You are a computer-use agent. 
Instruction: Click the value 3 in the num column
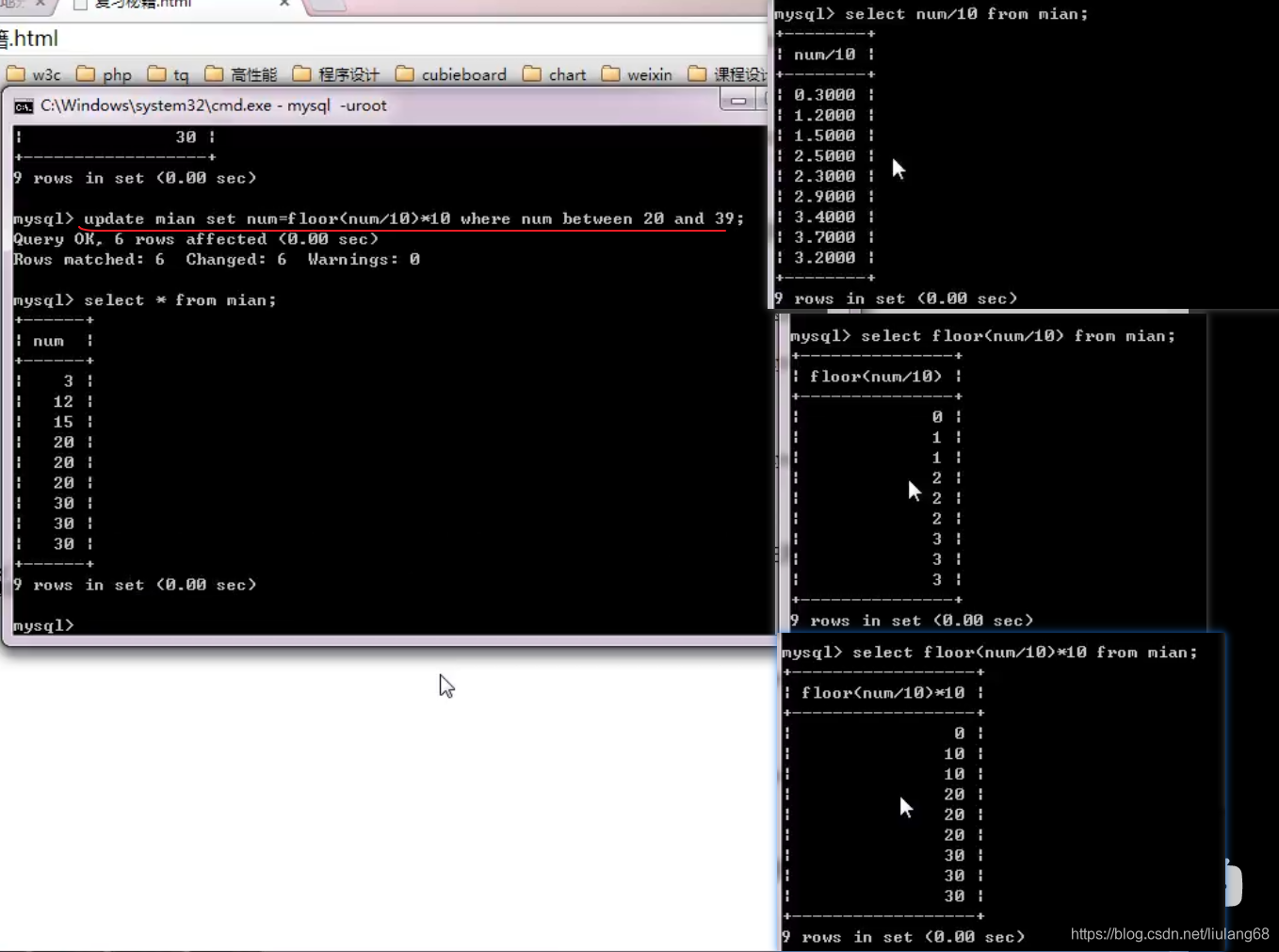point(68,381)
